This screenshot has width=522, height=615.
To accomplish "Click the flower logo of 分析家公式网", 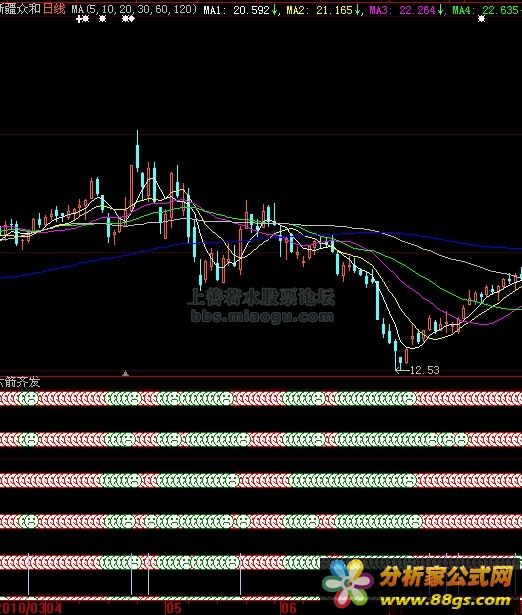I will tap(347, 584).
